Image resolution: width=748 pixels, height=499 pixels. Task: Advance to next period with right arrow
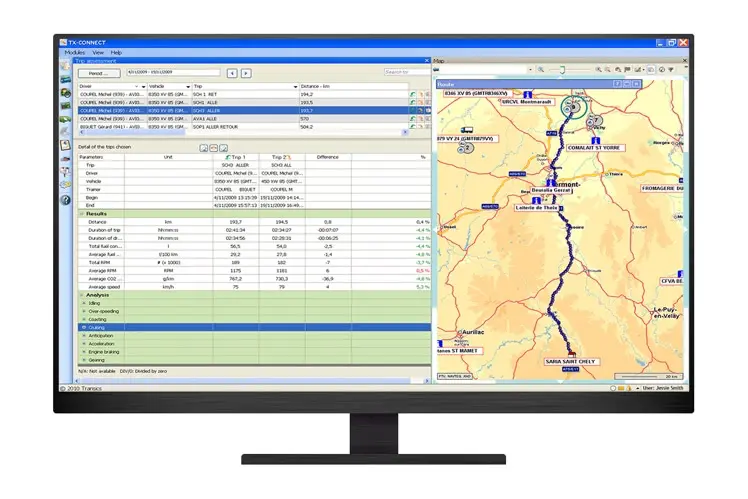[x=246, y=72]
